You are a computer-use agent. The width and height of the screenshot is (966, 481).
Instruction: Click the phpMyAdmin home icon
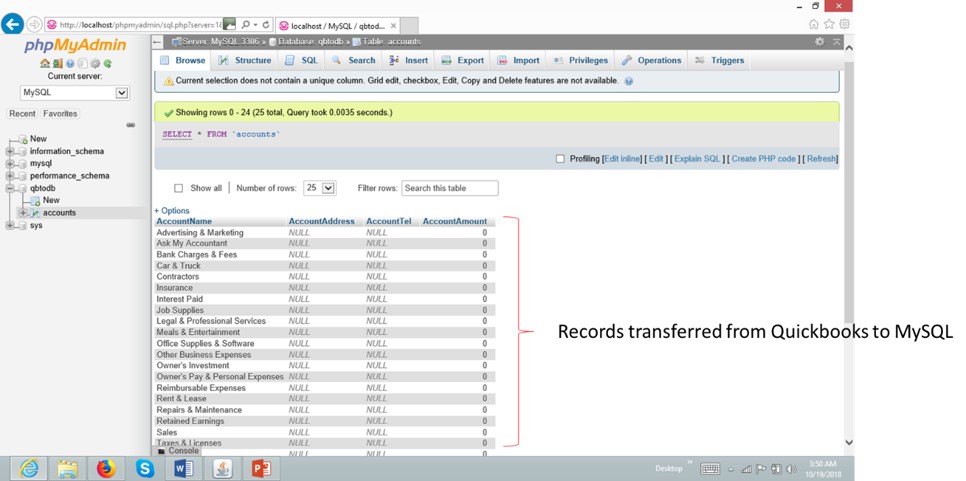tap(45, 64)
